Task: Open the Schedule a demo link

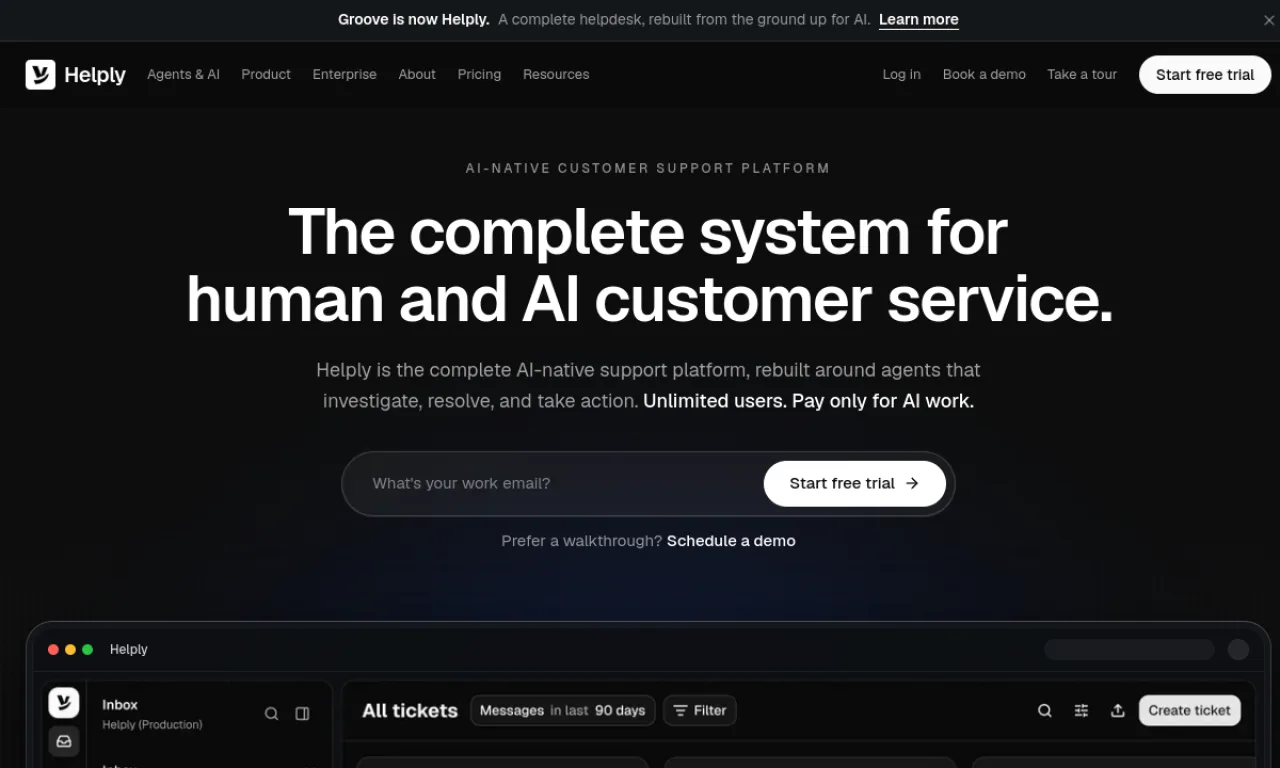Action: [x=731, y=541]
